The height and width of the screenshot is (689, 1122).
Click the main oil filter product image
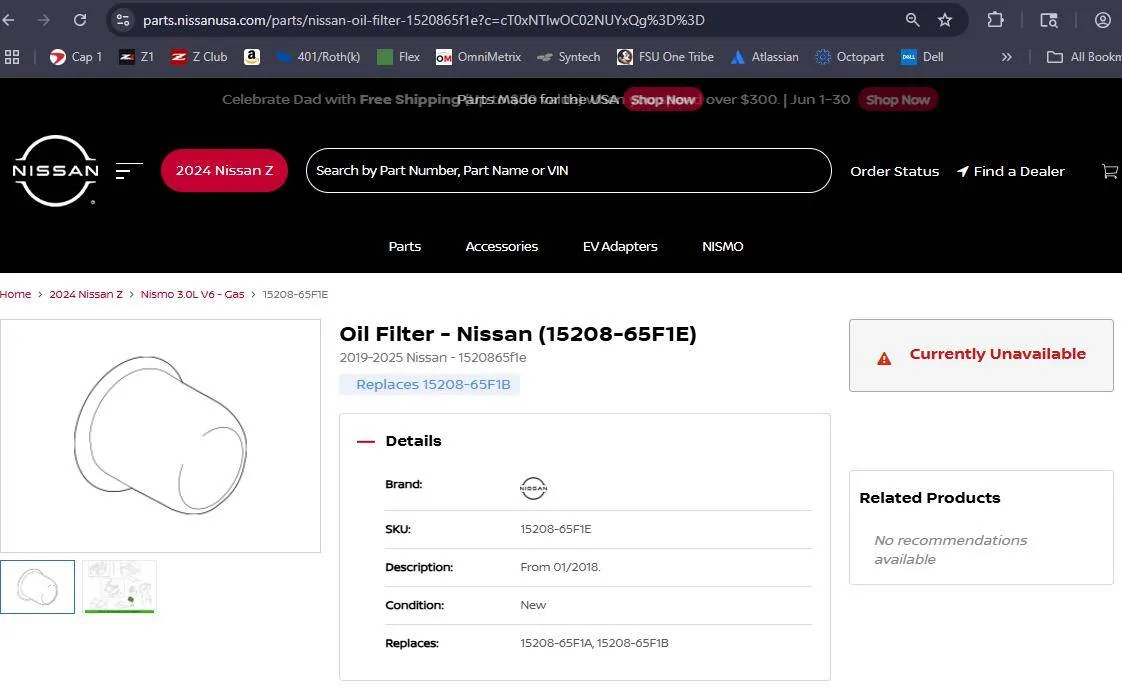(x=160, y=436)
